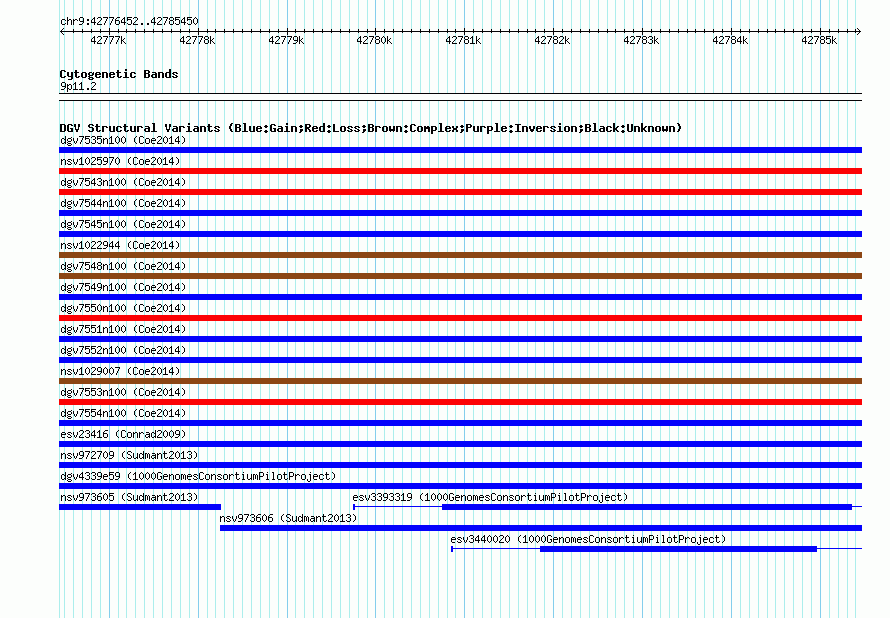The width and height of the screenshot is (890, 618).
Task: Select the dgv7549n100 (Coe2014) label
Action: [x=123, y=287]
